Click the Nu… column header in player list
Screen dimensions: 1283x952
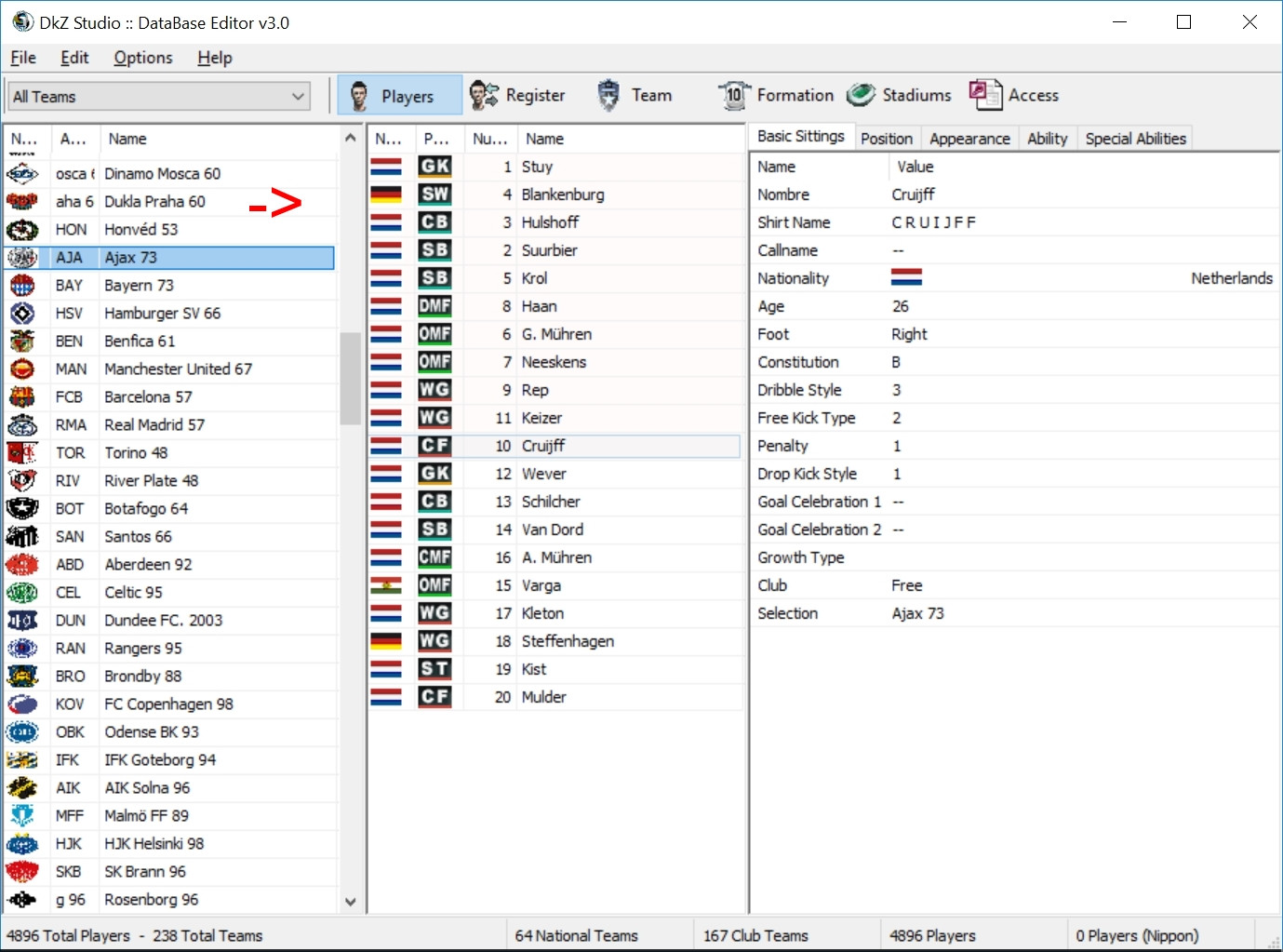click(490, 139)
